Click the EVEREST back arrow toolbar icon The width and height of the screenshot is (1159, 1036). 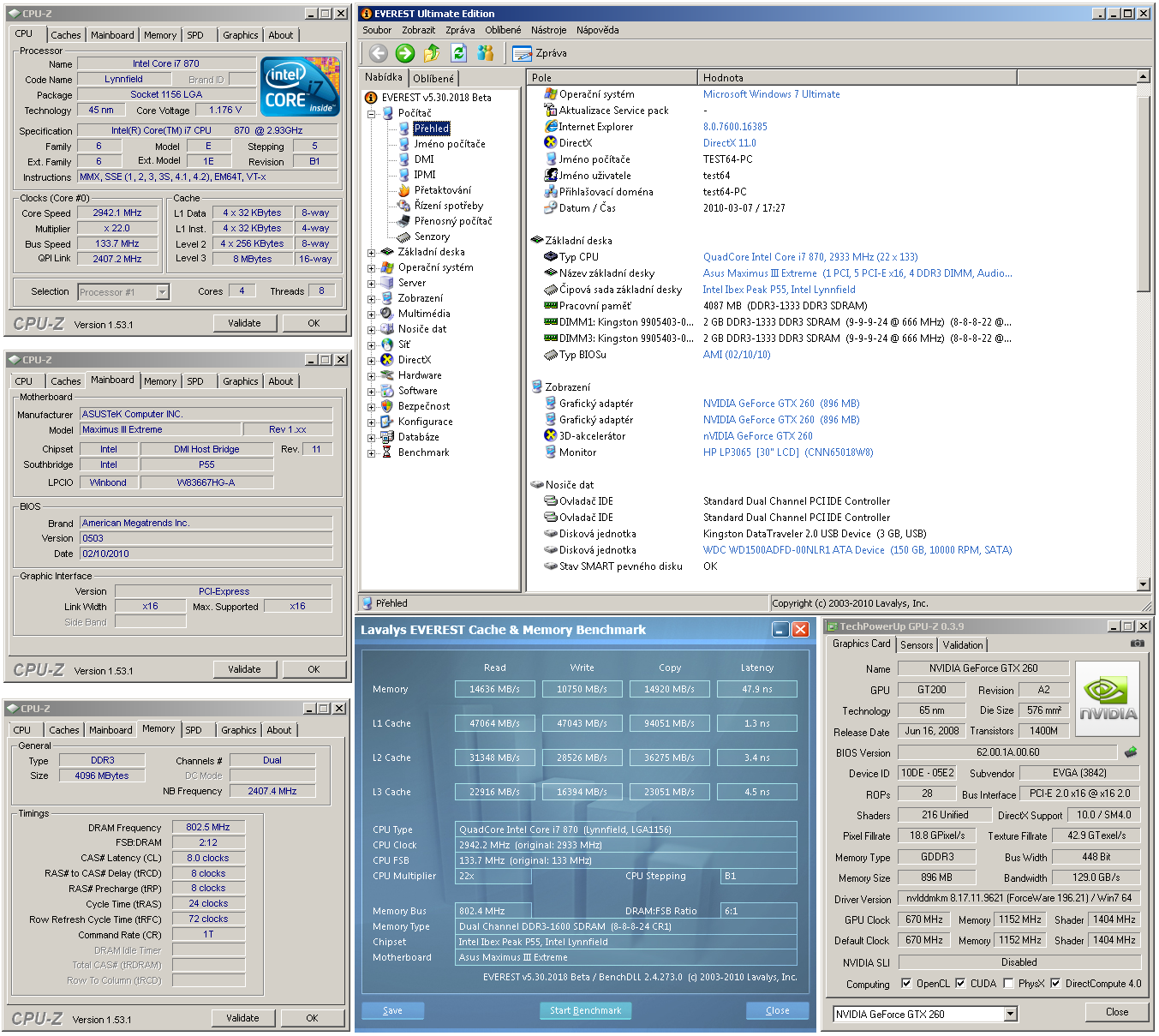coord(379,53)
